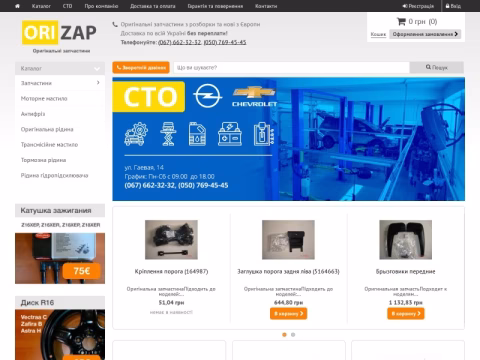Open Кріплення порога (164987) title link

[x=171, y=272]
